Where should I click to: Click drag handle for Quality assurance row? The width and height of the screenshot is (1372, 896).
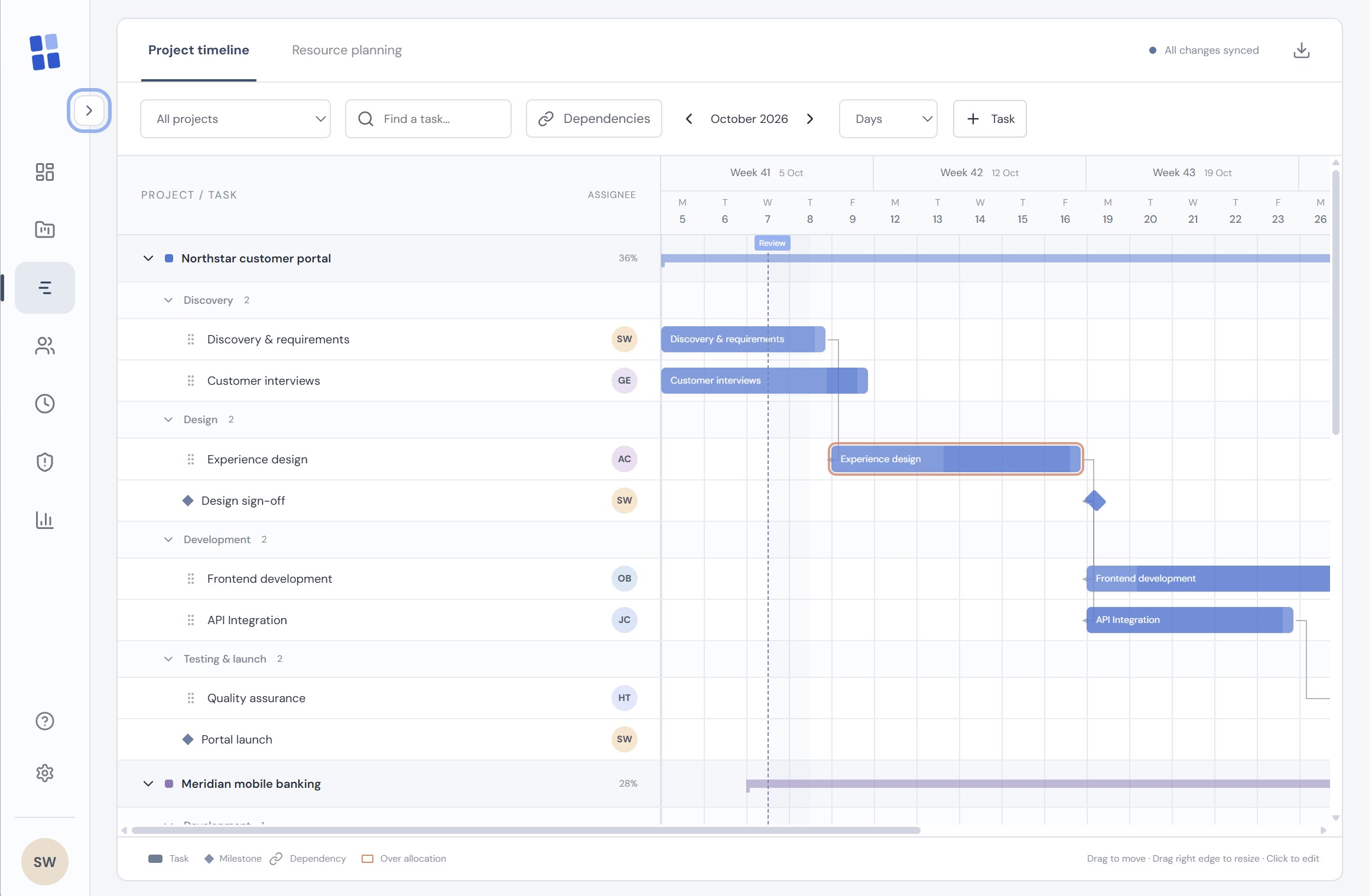191,698
